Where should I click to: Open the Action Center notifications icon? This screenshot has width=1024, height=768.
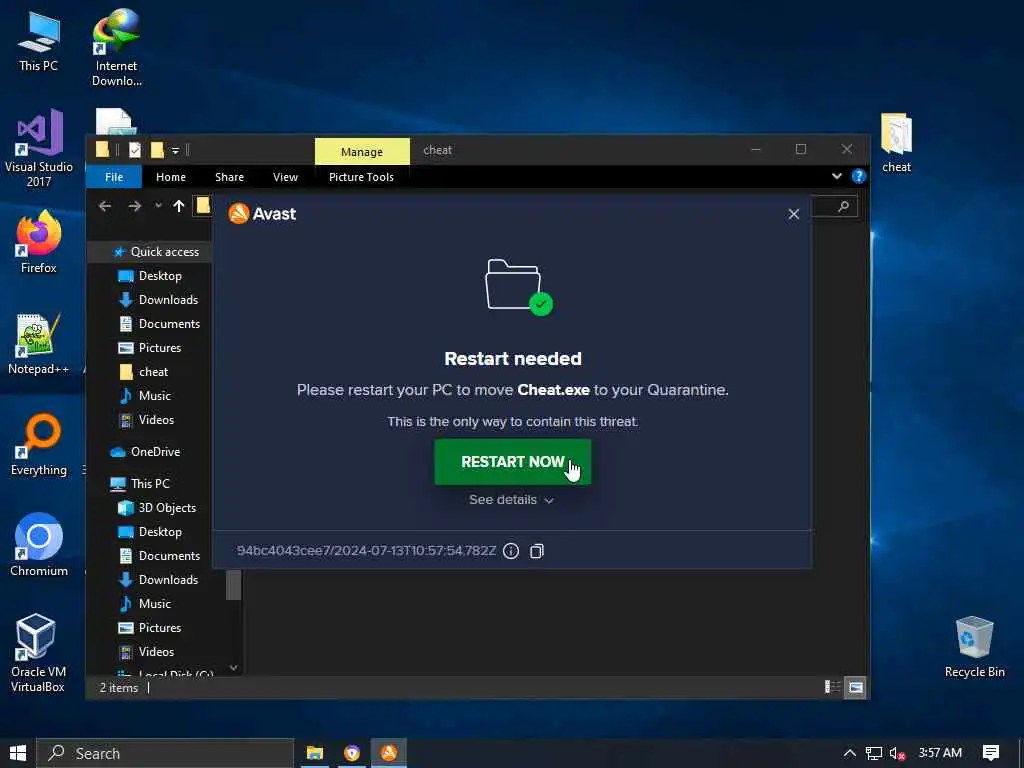click(991, 753)
